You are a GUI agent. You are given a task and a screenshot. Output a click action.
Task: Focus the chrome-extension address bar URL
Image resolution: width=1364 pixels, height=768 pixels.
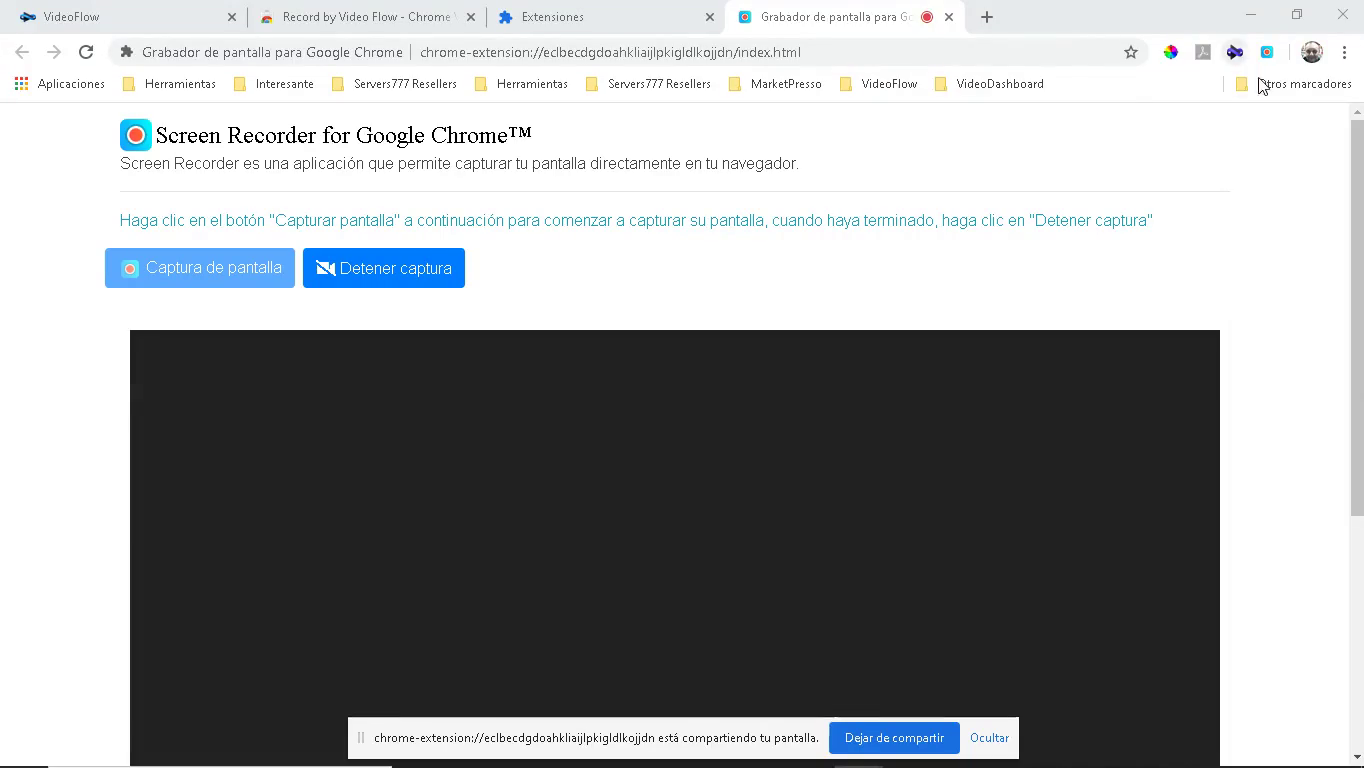610,52
